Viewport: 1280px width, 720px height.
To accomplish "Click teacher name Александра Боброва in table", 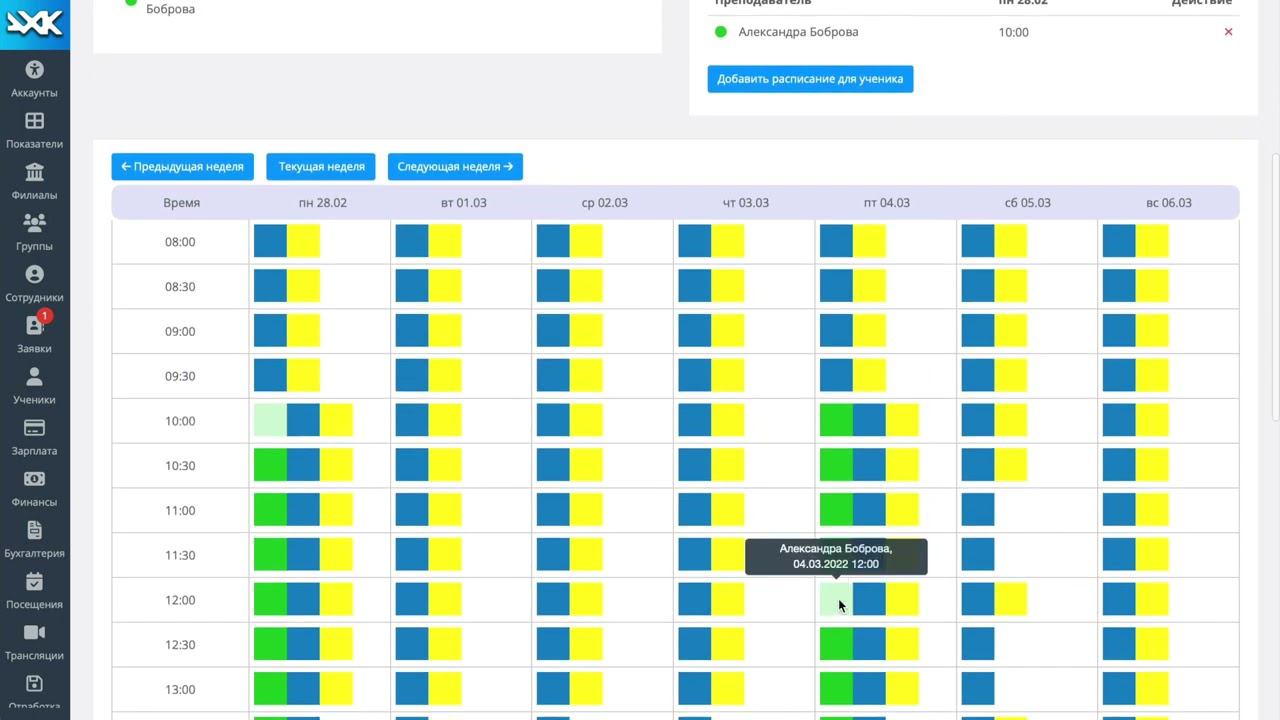I will pos(798,32).
